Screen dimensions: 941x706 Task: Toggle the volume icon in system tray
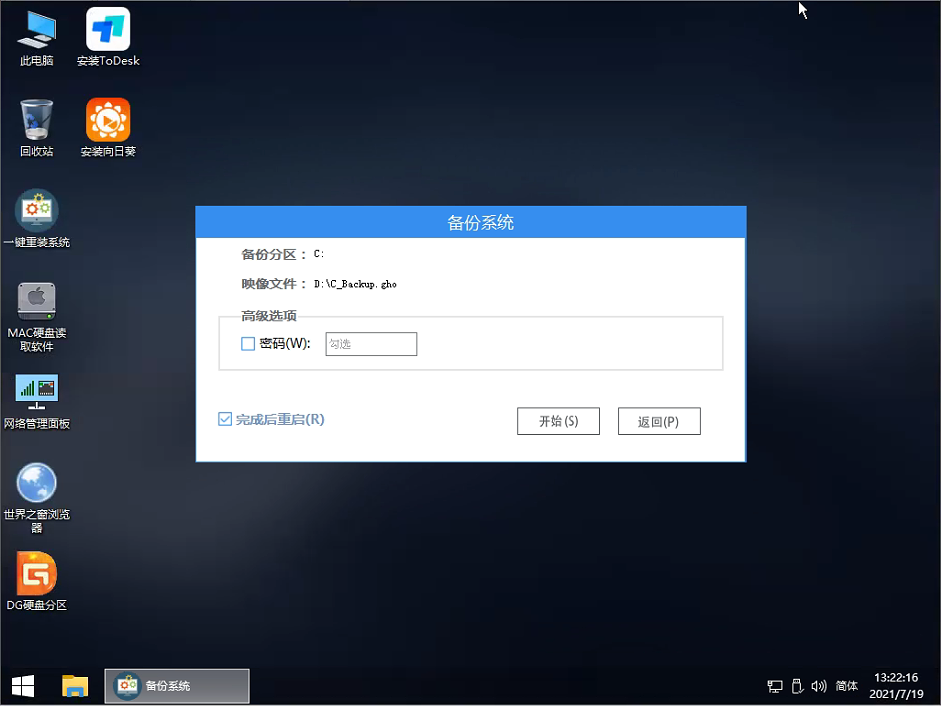pyautogui.click(x=819, y=686)
